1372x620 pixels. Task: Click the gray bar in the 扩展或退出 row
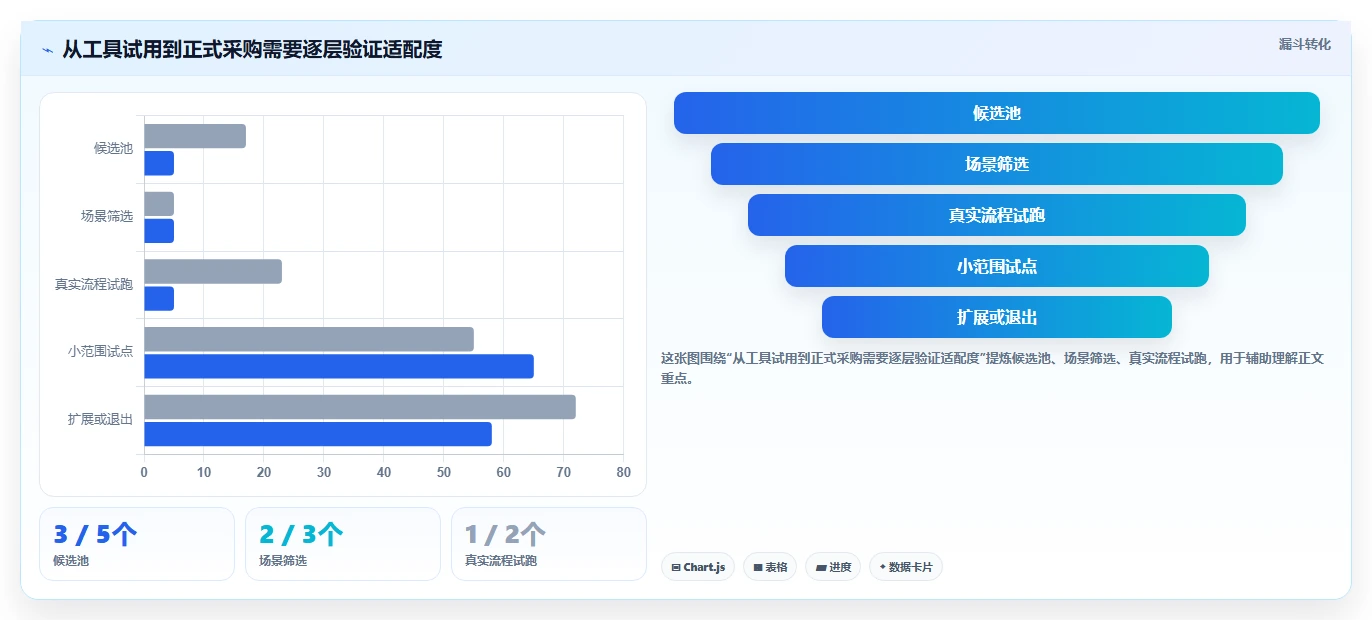(x=360, y=407)
